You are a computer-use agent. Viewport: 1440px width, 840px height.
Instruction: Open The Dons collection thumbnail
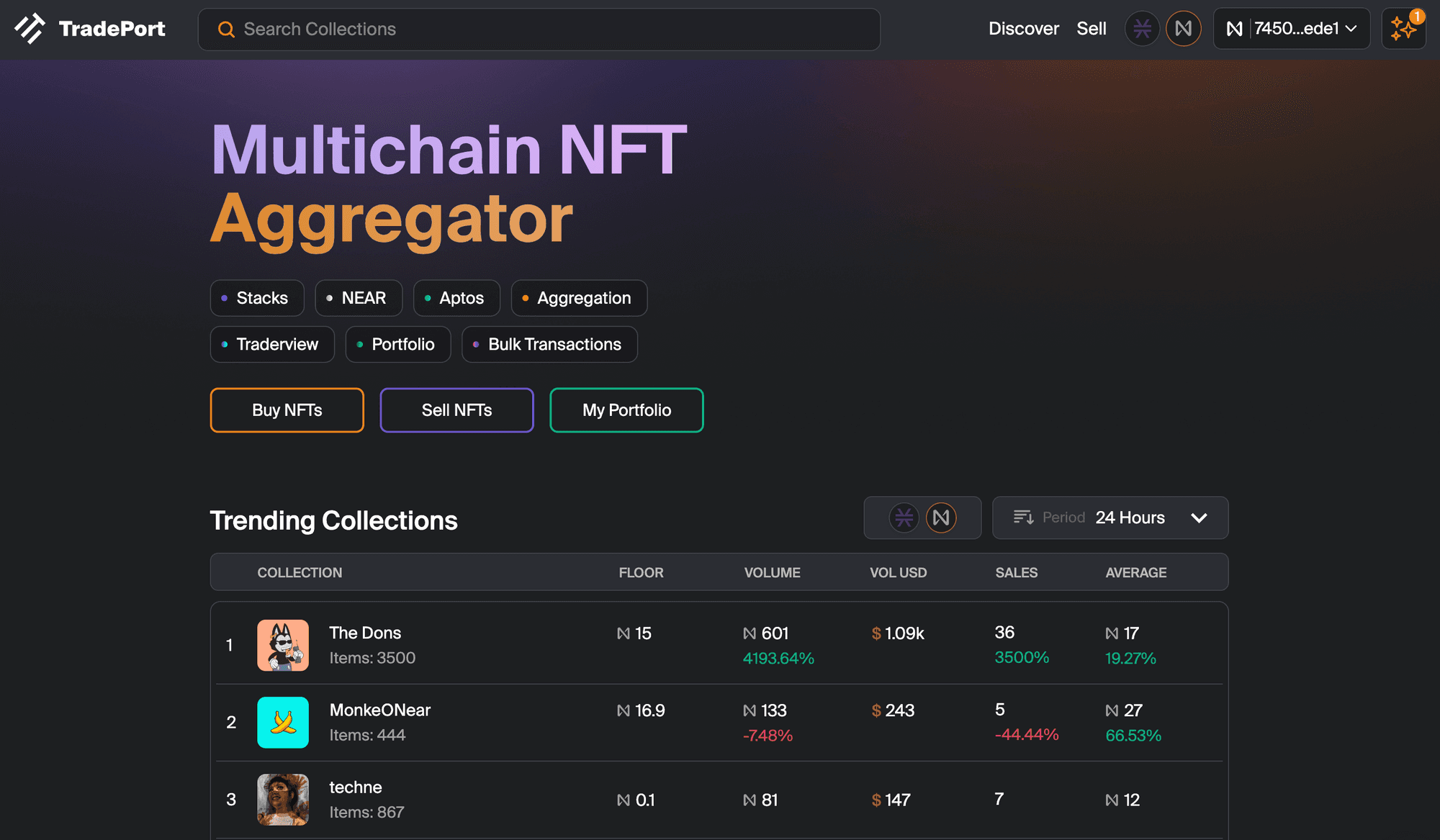283,645
